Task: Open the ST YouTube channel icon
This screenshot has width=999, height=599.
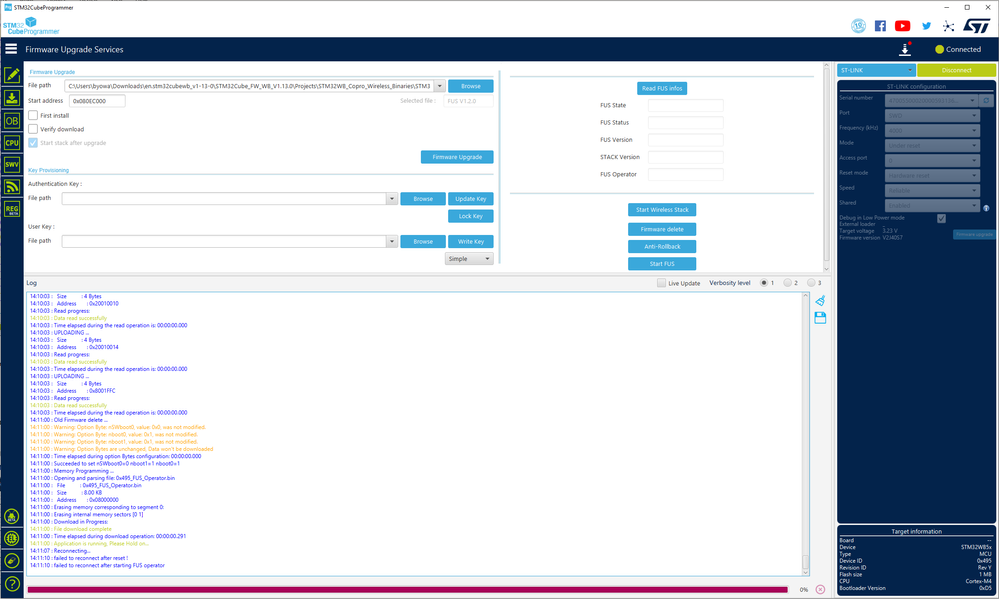Action: [x=902, y=26]
